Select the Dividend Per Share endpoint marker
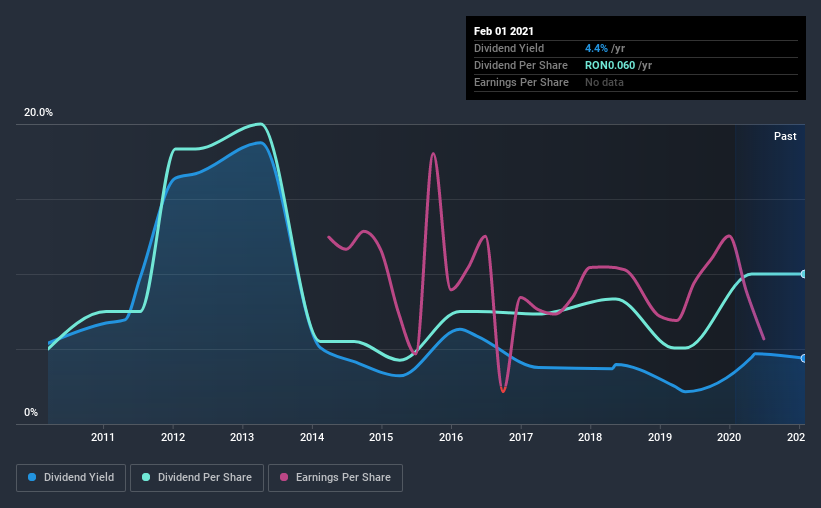This screenshot has height=508, width=821. coord(803,274)
